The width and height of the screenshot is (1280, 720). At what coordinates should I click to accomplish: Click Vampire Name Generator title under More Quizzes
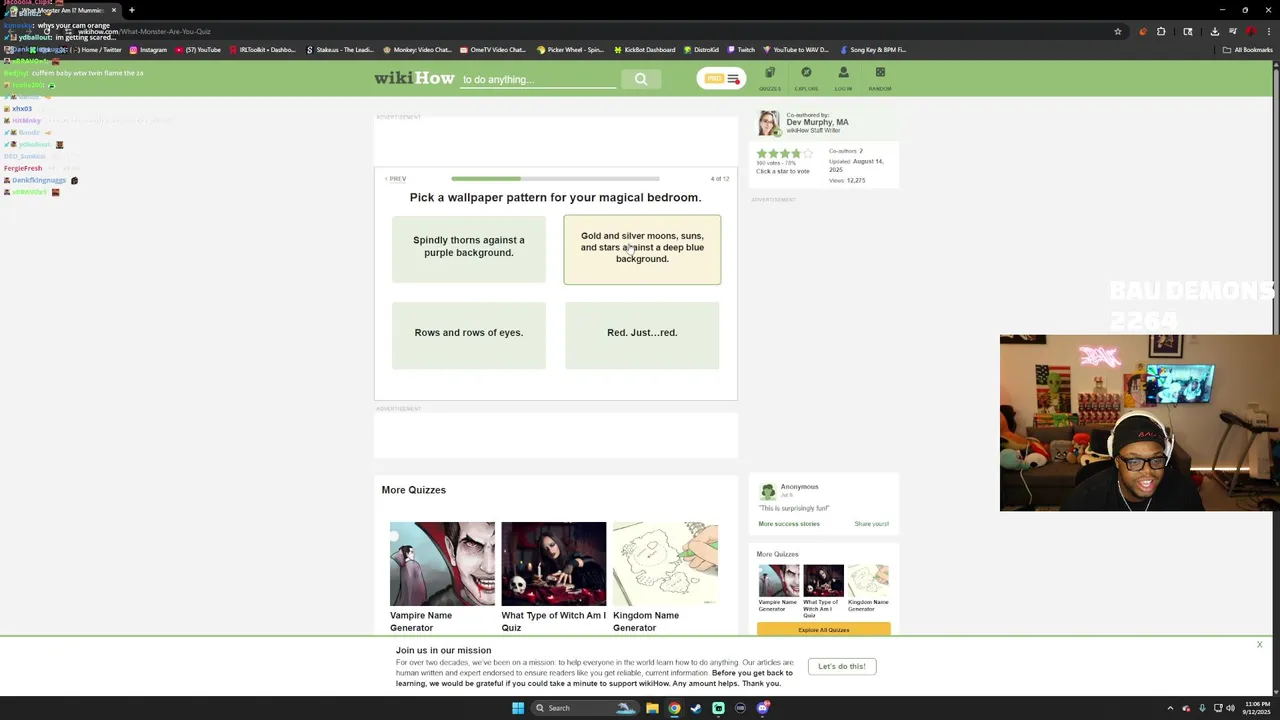click(421, 621)
